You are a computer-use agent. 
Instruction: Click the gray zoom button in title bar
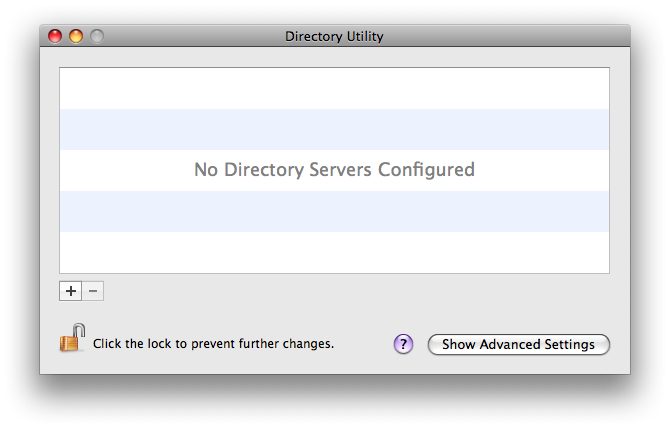point(96,36)
